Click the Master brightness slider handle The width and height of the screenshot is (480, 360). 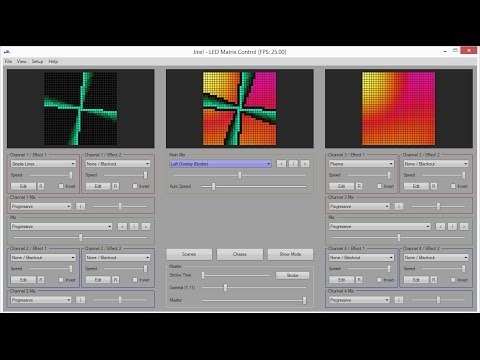click(x=304, y=300)
